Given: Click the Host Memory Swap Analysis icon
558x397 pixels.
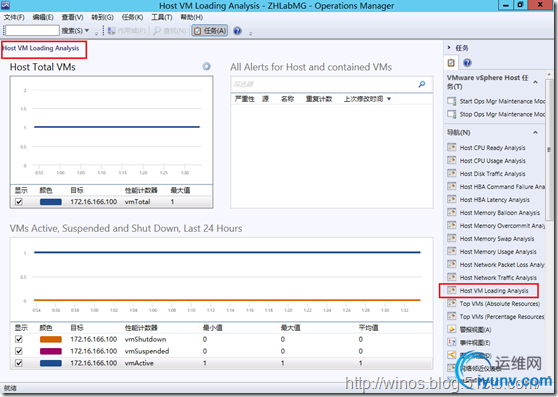Looking at the screenshot, I should [x=452, y=238].
